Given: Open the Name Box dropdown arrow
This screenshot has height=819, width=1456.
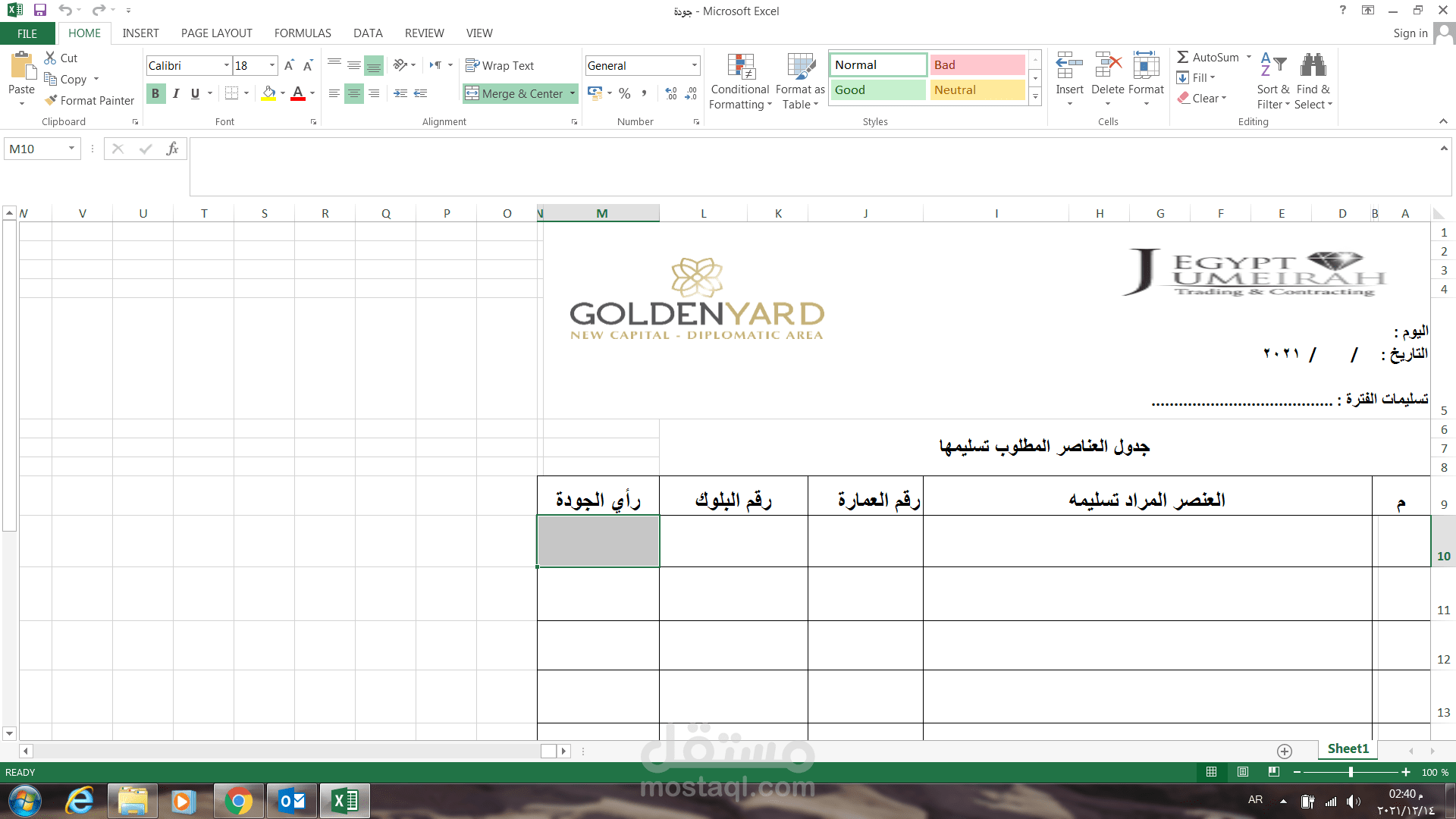Looking at the screenshot, I should coord(71,149).
